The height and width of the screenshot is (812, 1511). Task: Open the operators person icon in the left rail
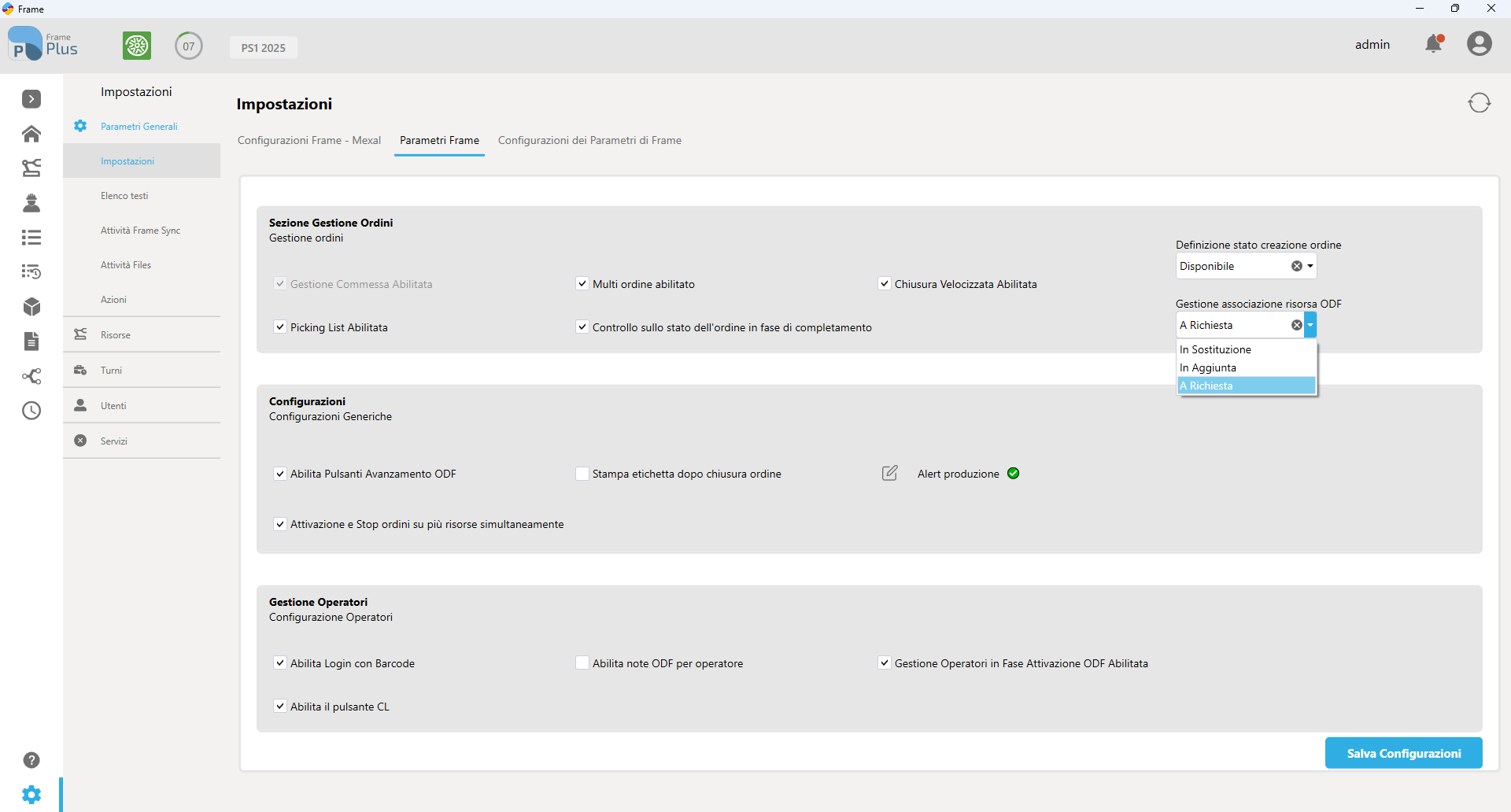pyautogui.click(x=31, y=203)
